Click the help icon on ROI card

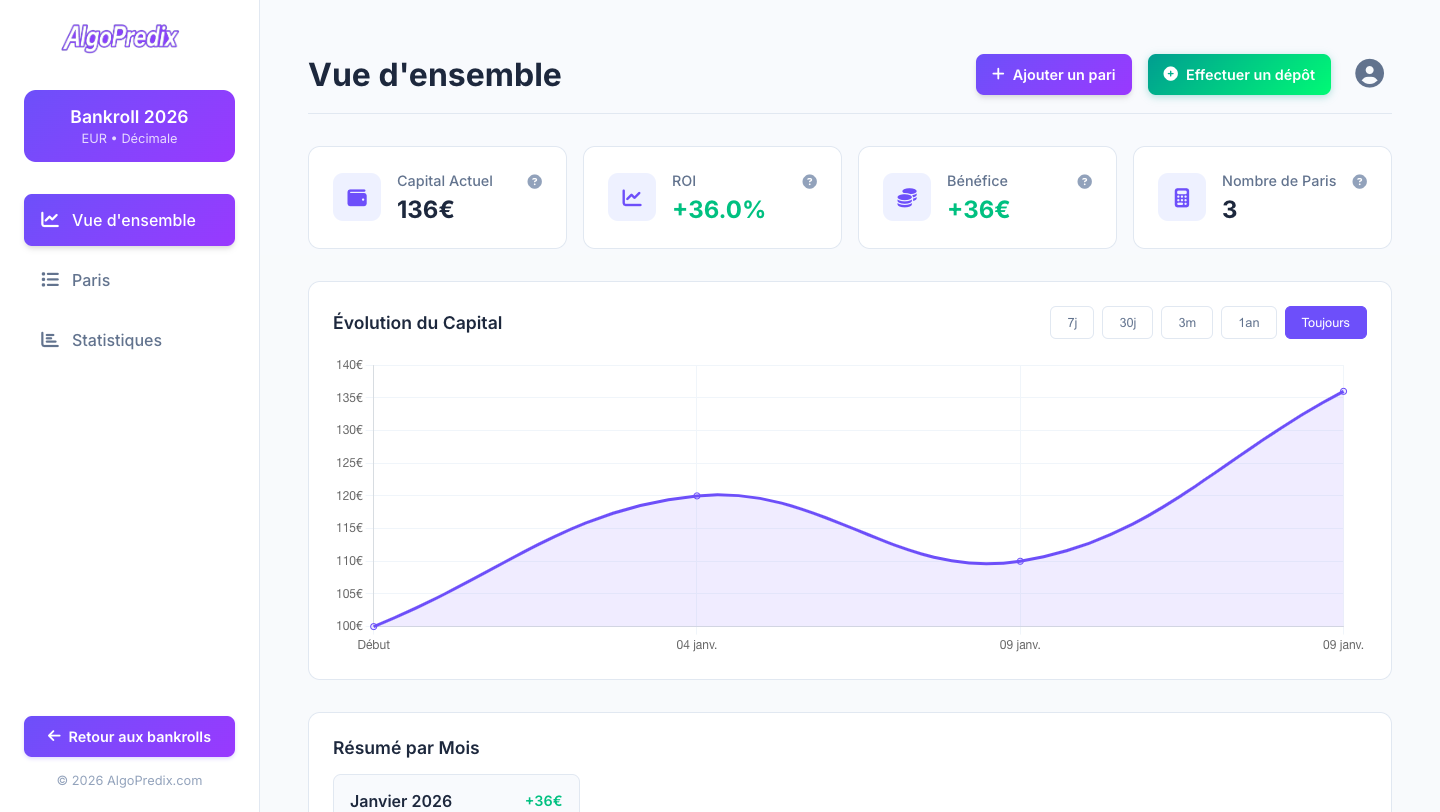810,182
